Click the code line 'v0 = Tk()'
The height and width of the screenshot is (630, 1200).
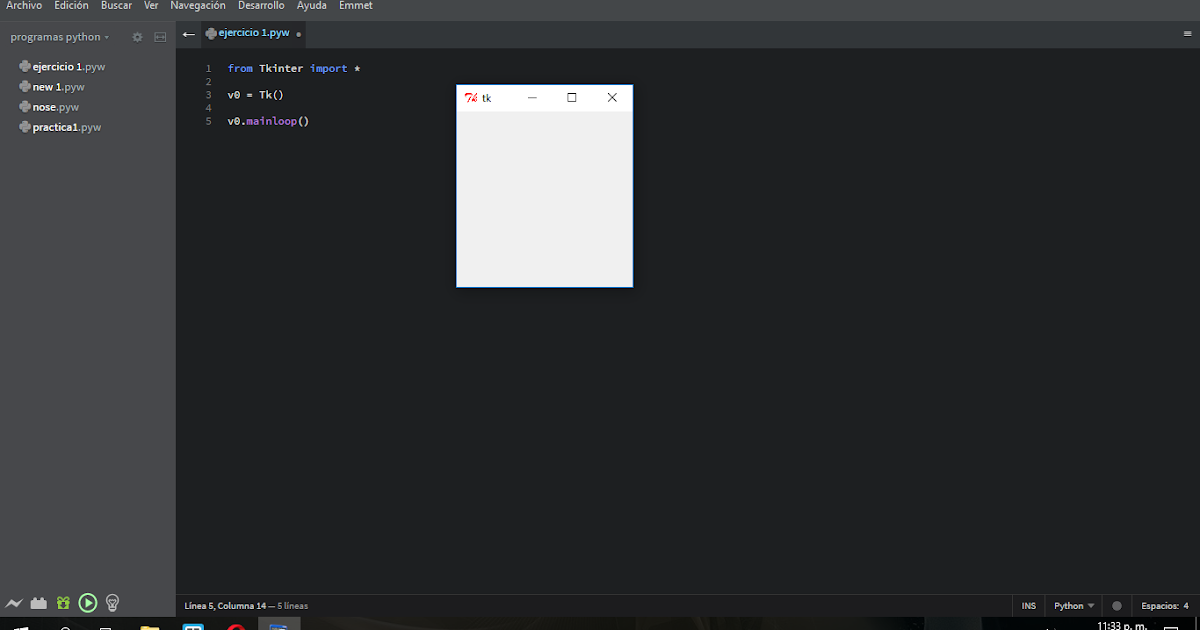(x=256, y=95)
